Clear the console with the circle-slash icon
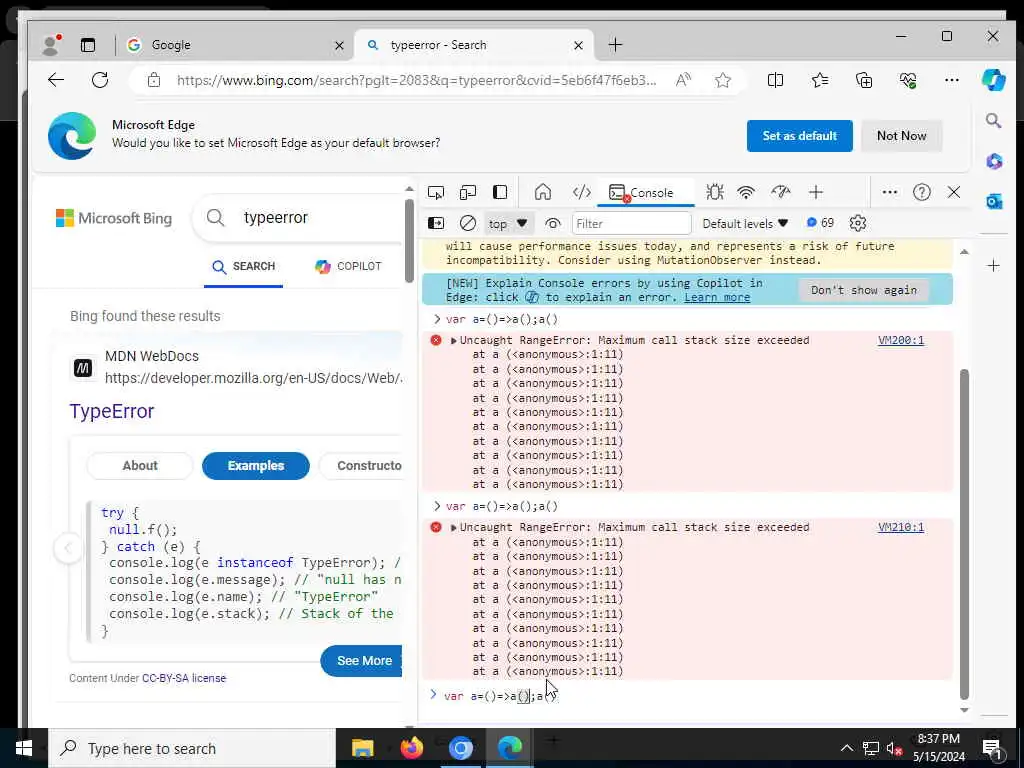 (468, 223)
